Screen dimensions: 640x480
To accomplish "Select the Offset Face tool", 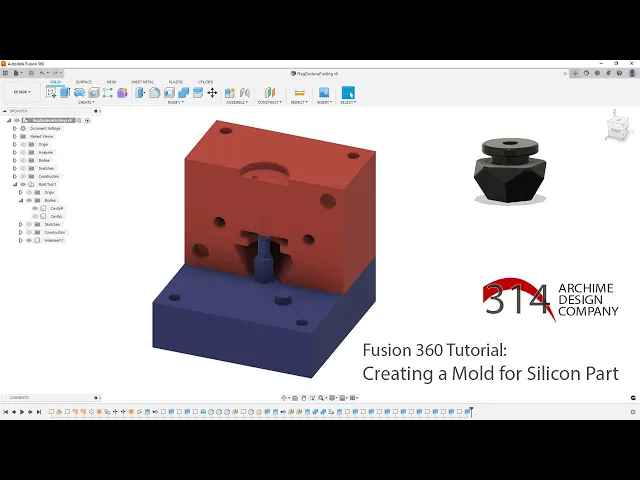I will pos(198,93).
